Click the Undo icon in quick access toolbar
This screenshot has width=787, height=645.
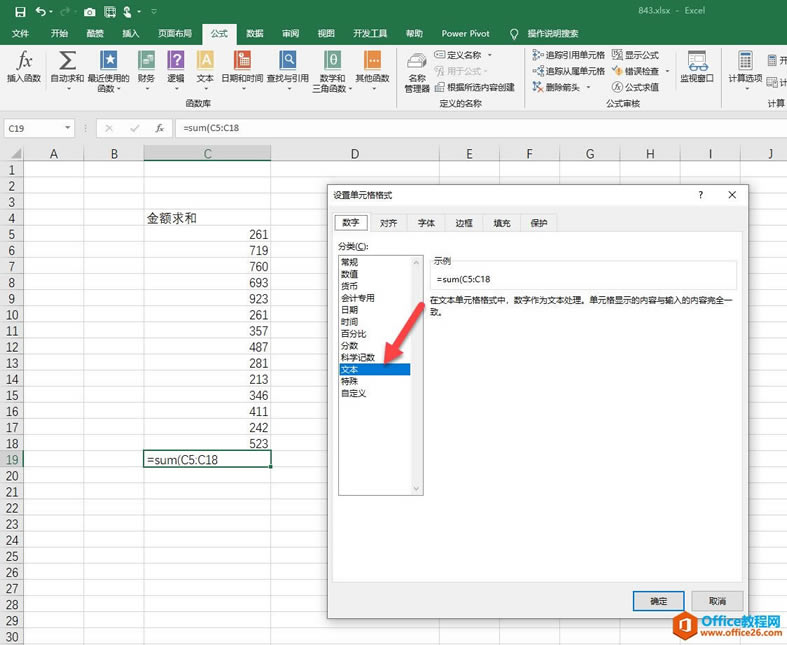coord(41,11)
